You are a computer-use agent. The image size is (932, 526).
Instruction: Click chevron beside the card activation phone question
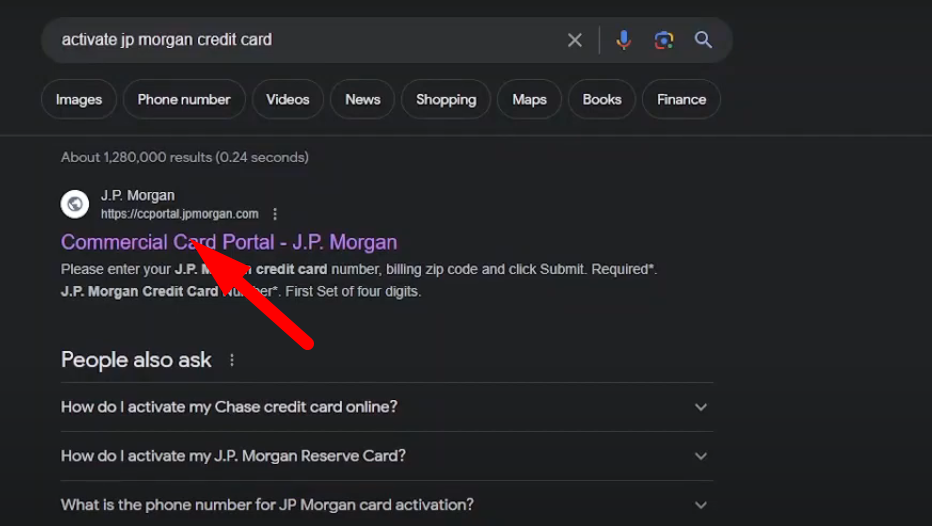tap(701, 505)
